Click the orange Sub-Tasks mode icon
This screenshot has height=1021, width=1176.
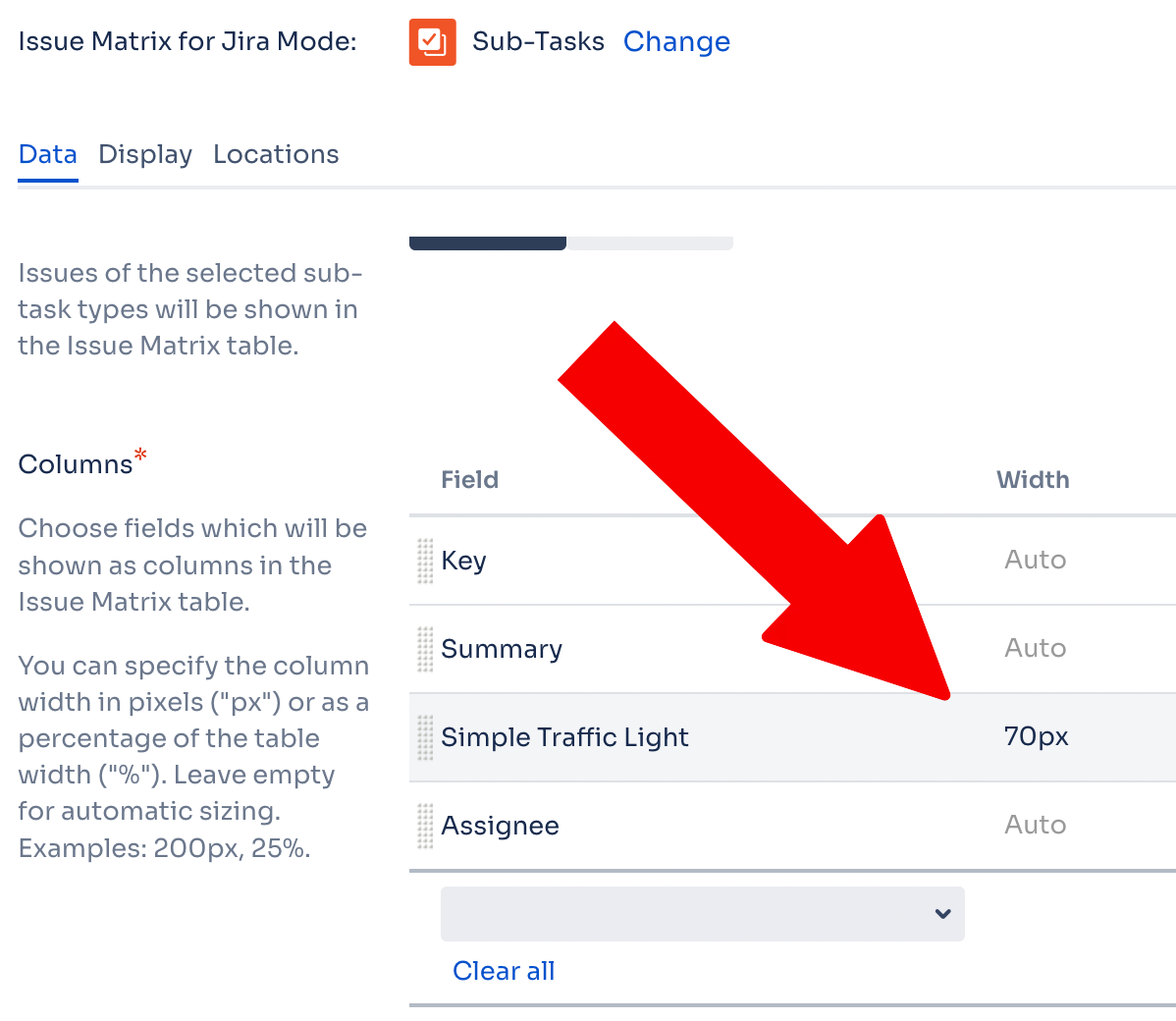coord(432,42)
